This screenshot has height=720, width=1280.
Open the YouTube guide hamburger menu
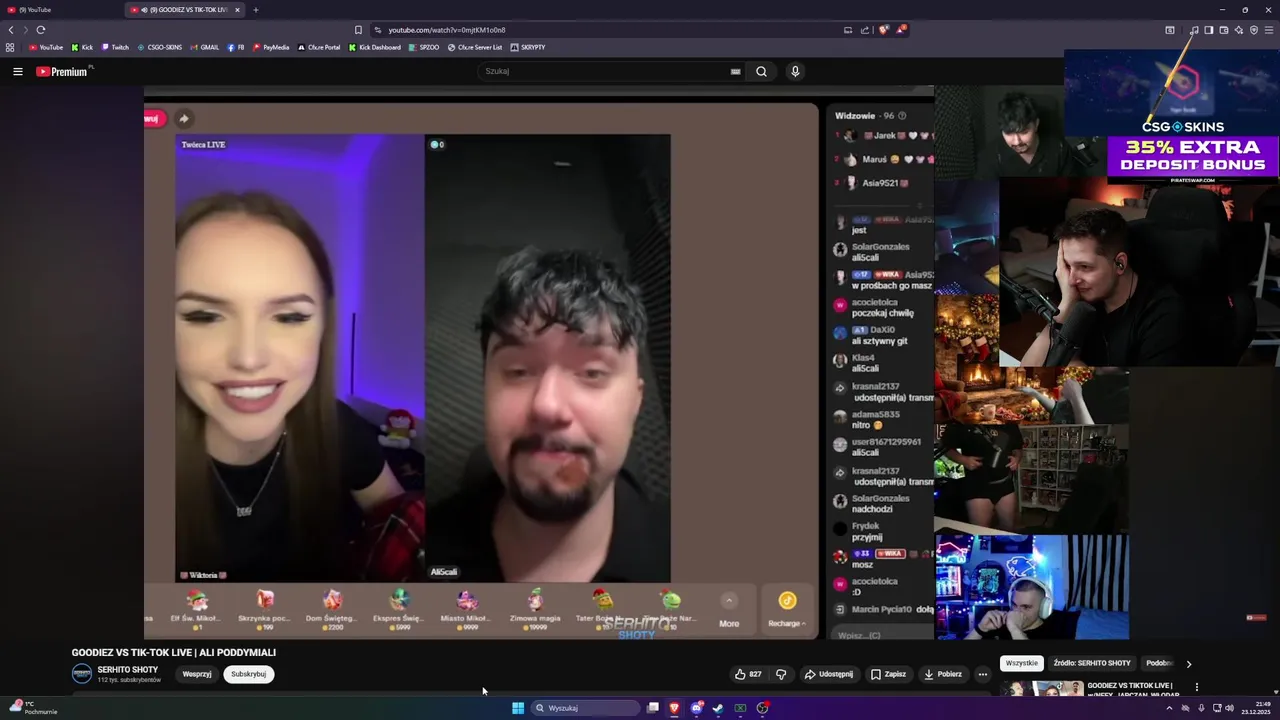point(17,71)
